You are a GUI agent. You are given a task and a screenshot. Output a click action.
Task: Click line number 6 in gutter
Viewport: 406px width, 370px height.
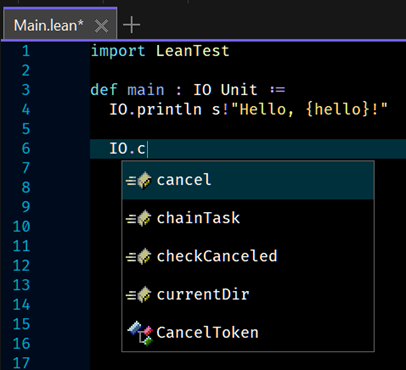(26, 149)
